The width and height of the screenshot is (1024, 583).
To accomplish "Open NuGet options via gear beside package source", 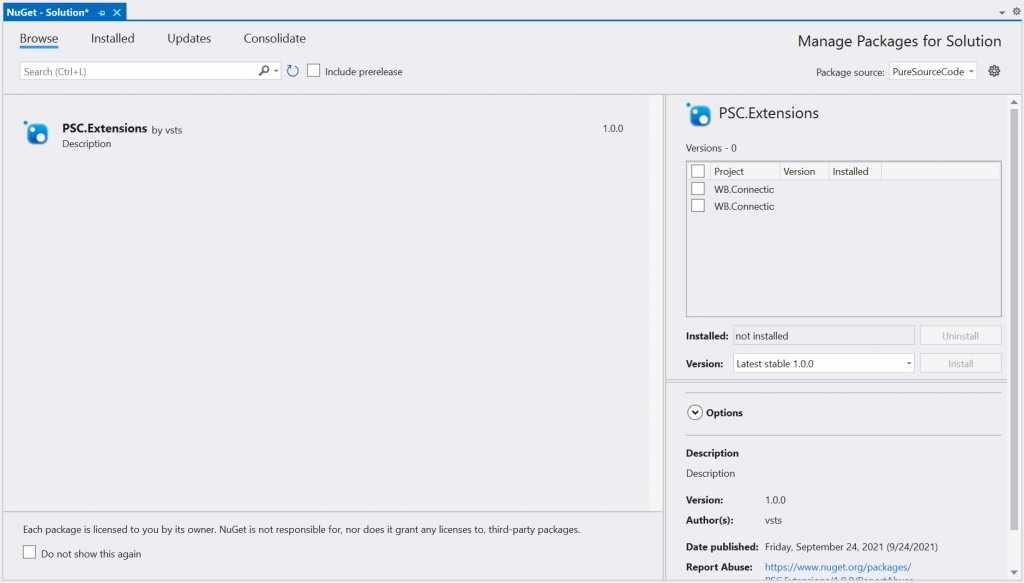I will tap(993, 71).
